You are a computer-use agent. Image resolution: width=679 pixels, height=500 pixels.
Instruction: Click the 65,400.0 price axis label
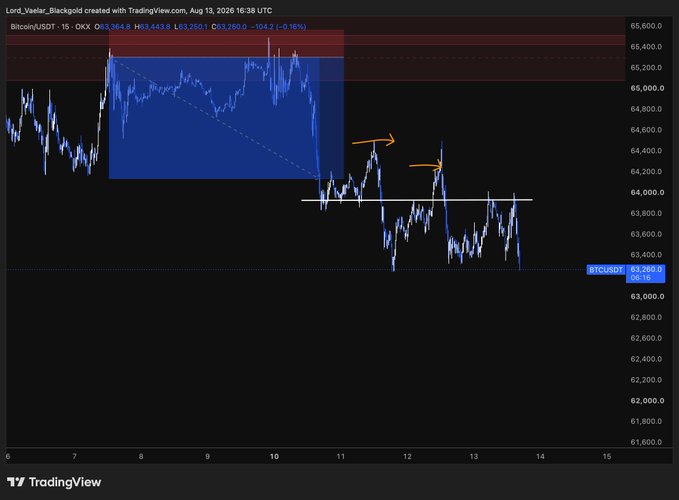point(646,47)
